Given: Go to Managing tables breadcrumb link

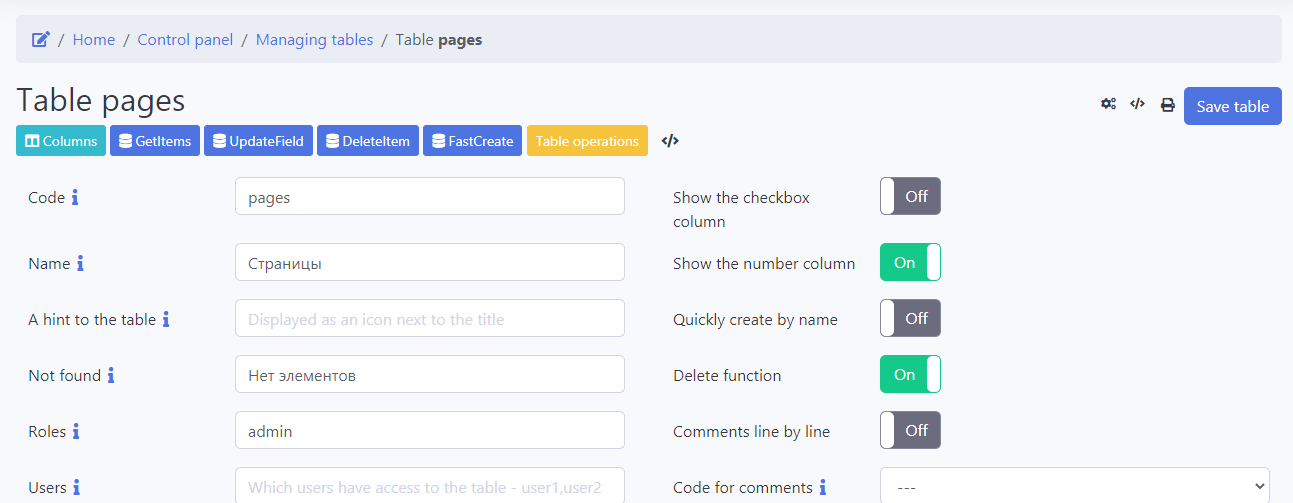Looking at the screenshot, I should (x=314, y=40).
